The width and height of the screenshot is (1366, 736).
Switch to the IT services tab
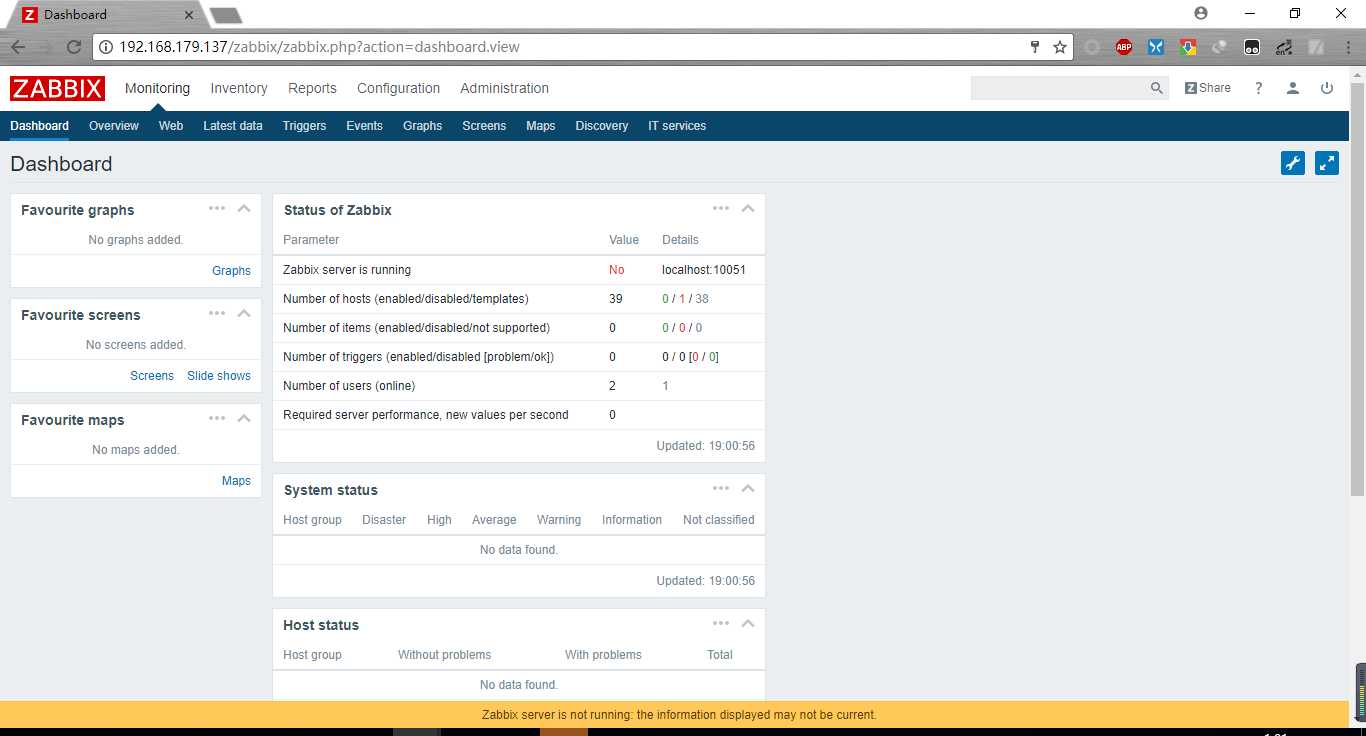pyautogui.click(x=677, y=126)
